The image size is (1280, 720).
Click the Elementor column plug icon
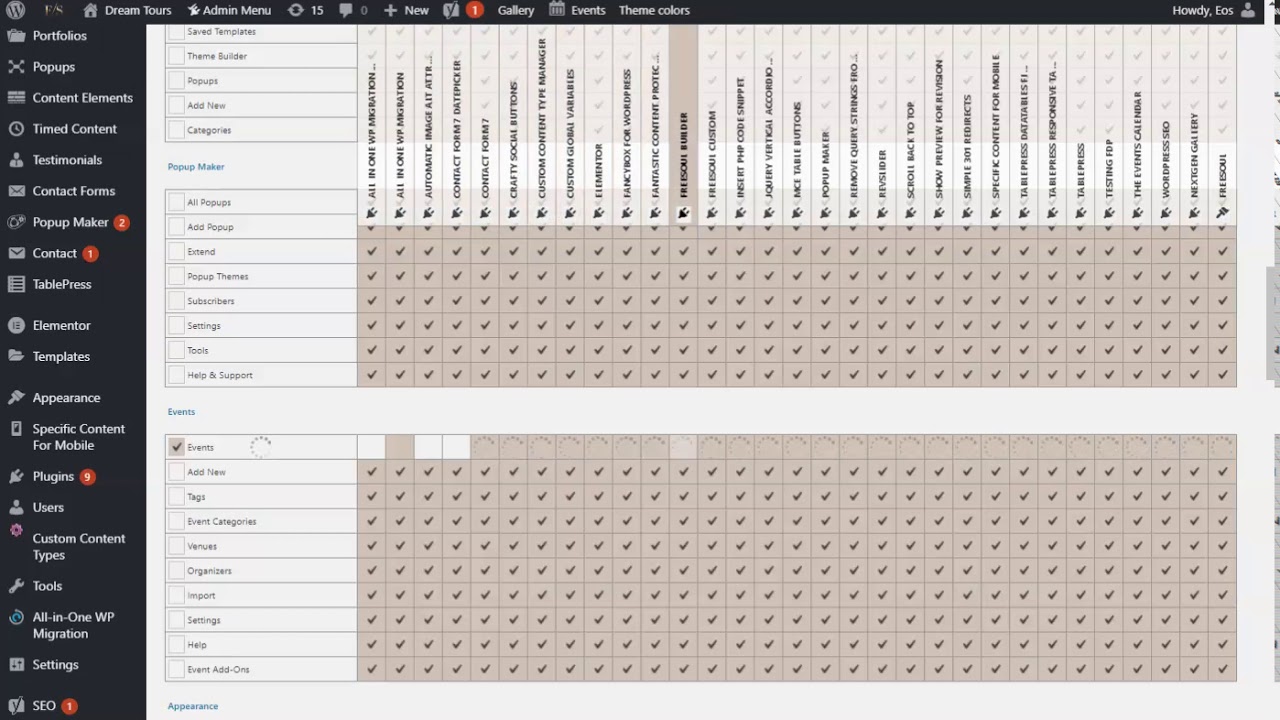pos(598,213)
